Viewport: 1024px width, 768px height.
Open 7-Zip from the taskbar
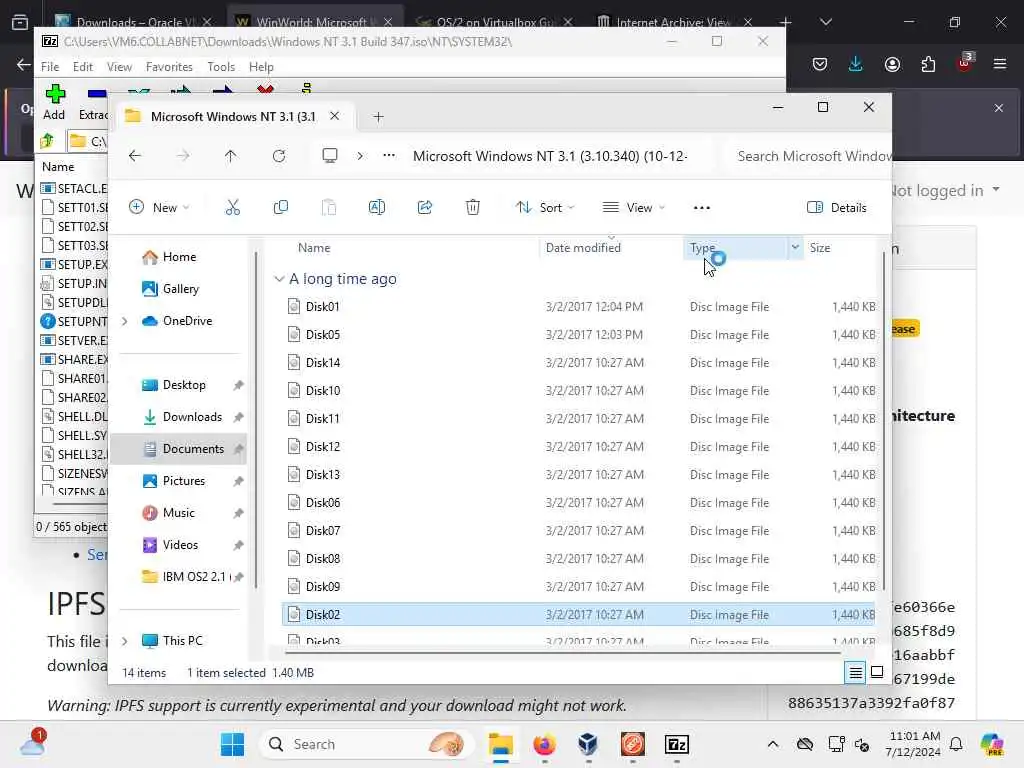tap(677, 744)
